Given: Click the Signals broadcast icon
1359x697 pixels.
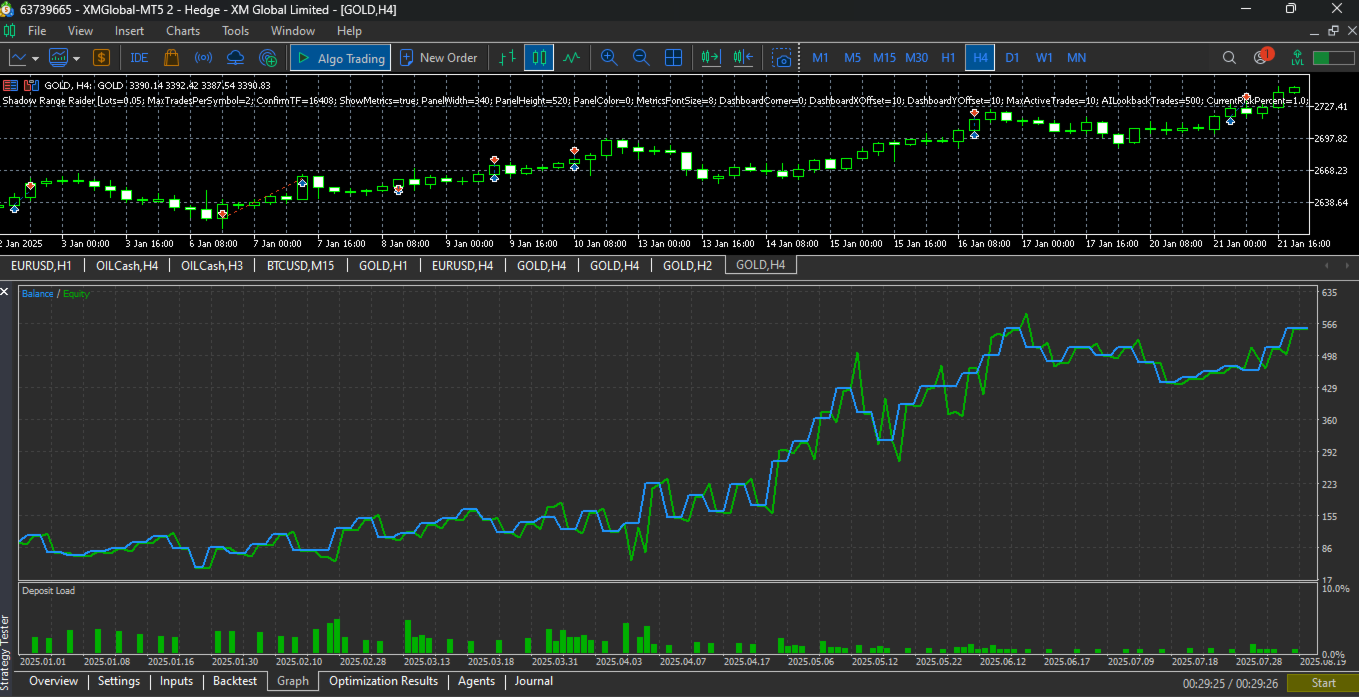Looking at the screenshot, I should click(x=203, y=58).
